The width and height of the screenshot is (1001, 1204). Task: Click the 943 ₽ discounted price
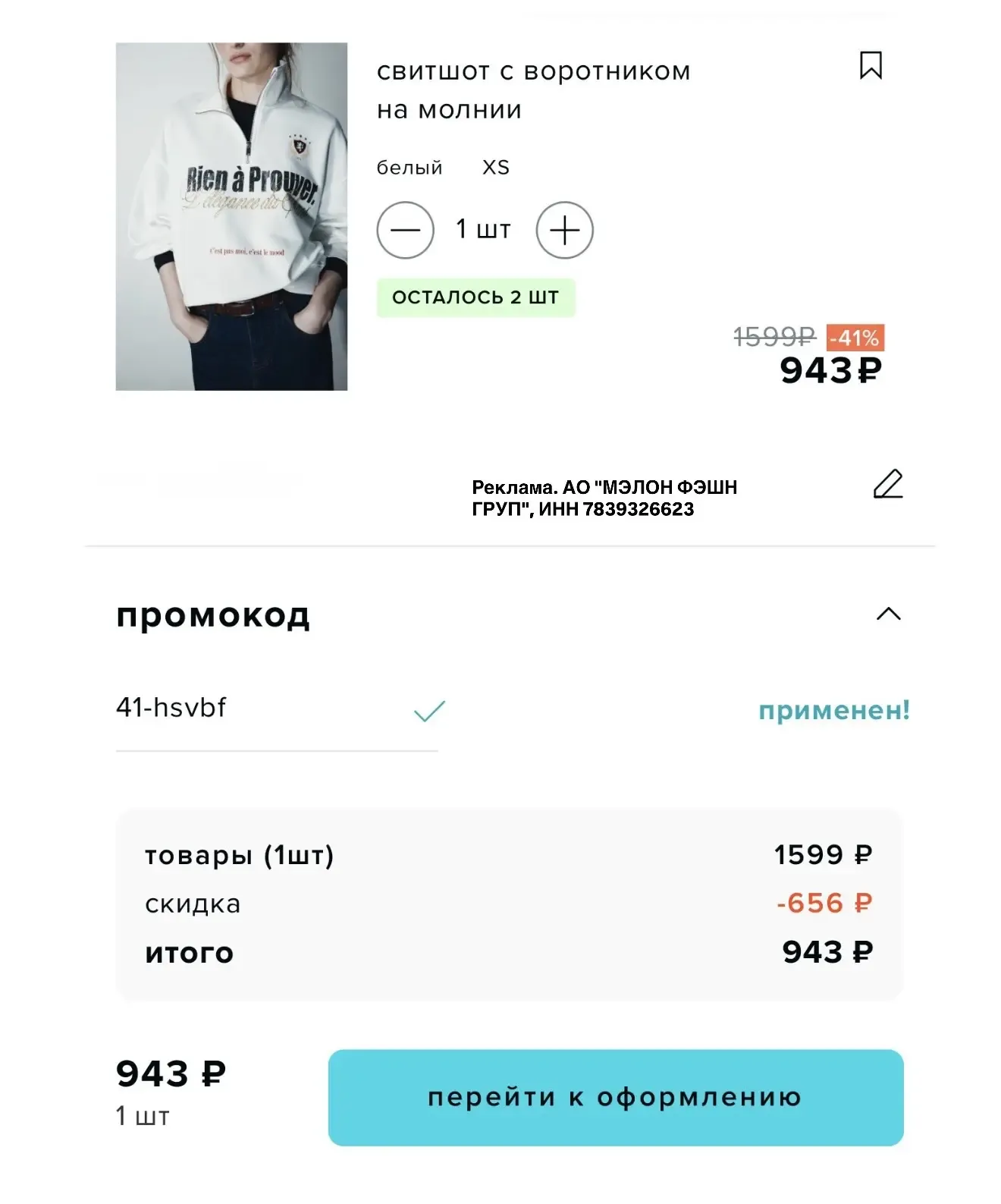[831, 371]
